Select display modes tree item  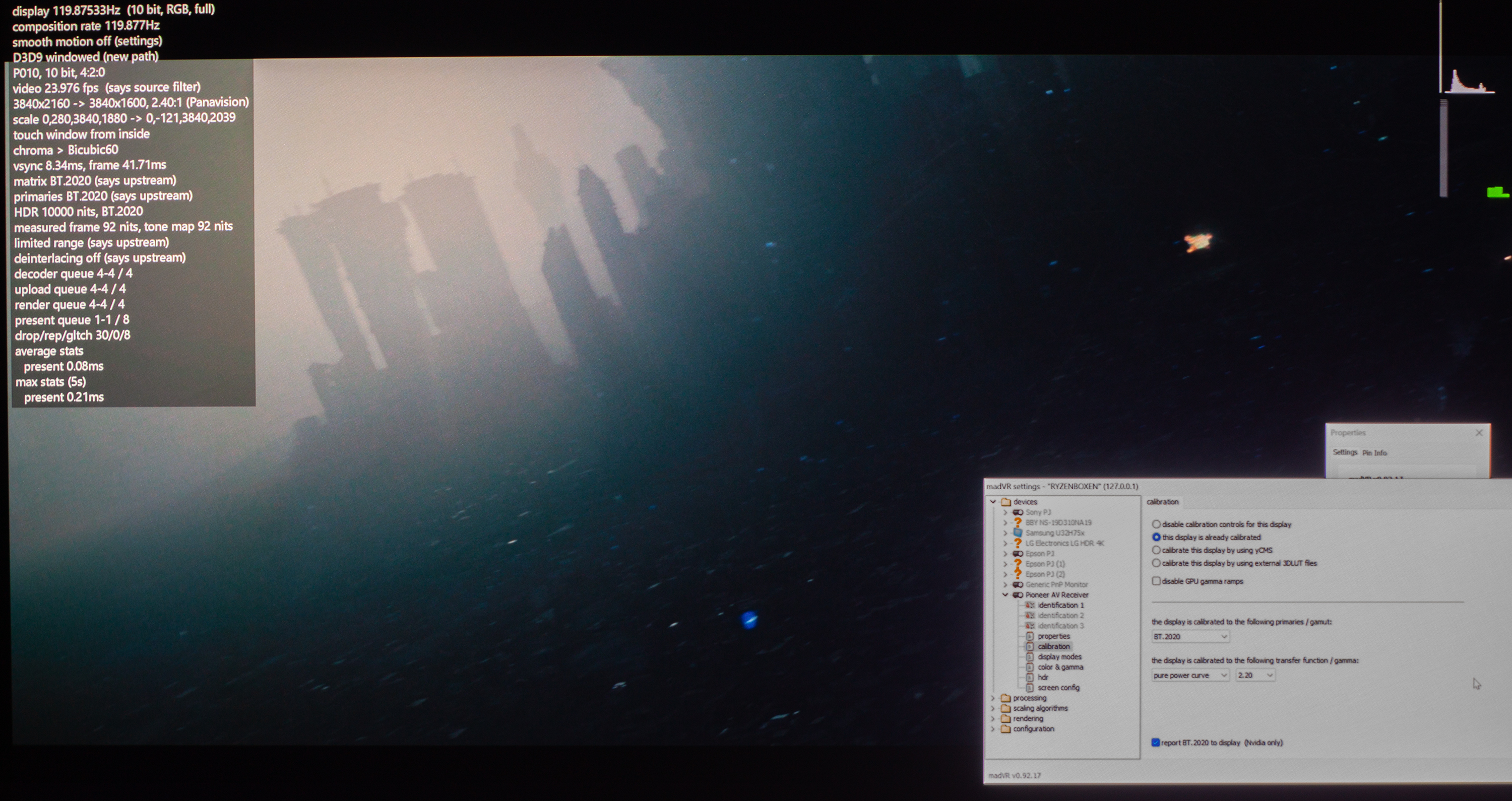(1059, 656)
